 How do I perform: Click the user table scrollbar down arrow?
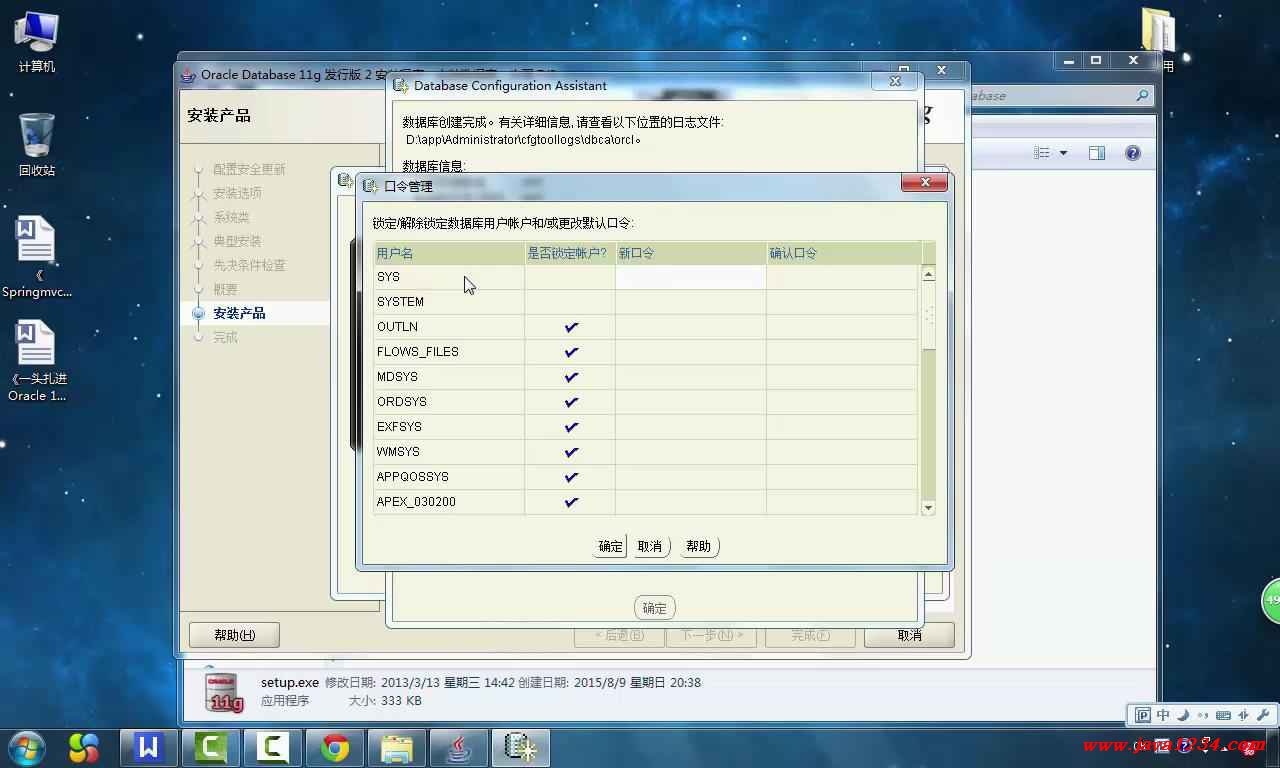(x=928, y=508)
